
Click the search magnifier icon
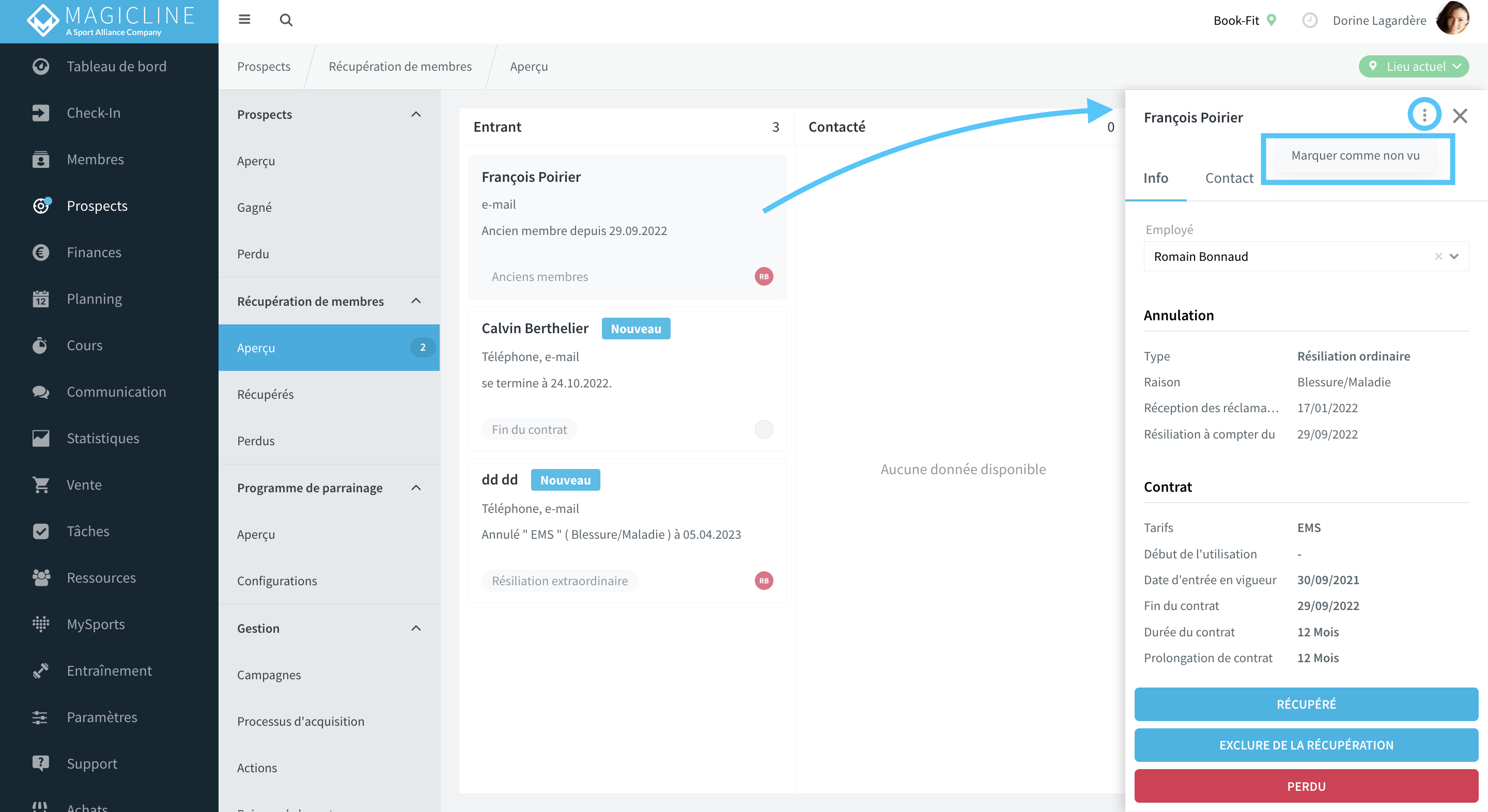pos(286,20)
